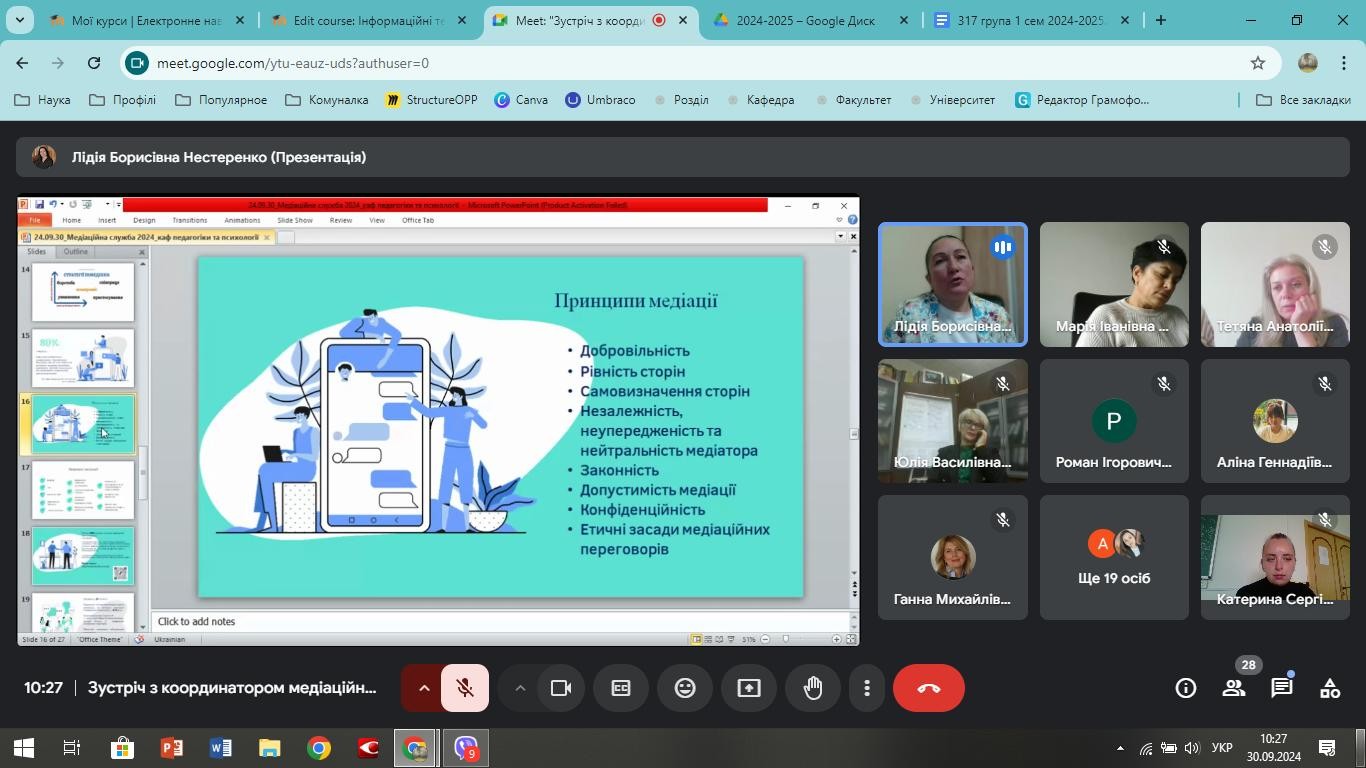The image size is (1366, 768).
Task: Open PowerPoint from the Windows taskbar
Action: point(171,748)
